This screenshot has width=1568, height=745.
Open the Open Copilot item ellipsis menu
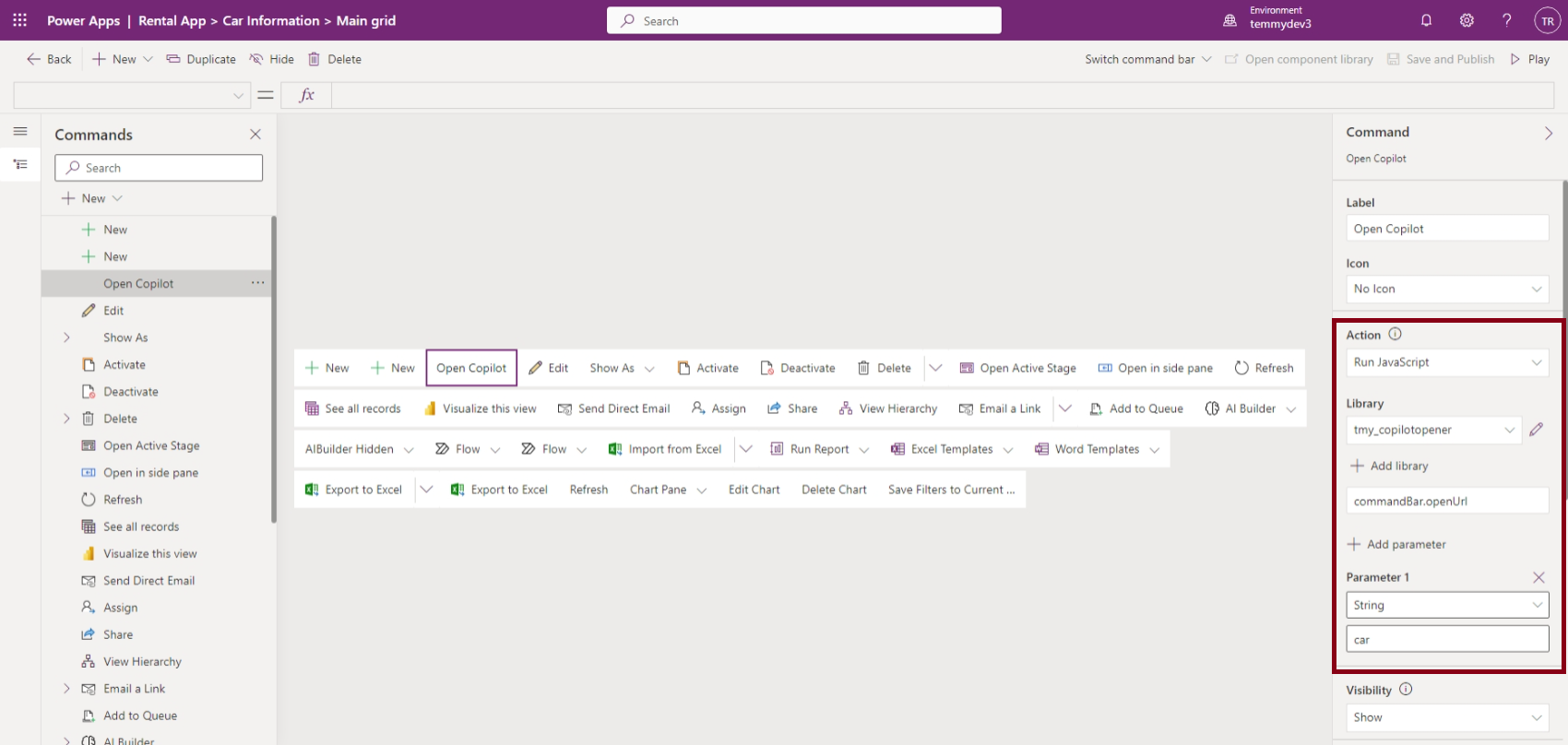[257, 283]
